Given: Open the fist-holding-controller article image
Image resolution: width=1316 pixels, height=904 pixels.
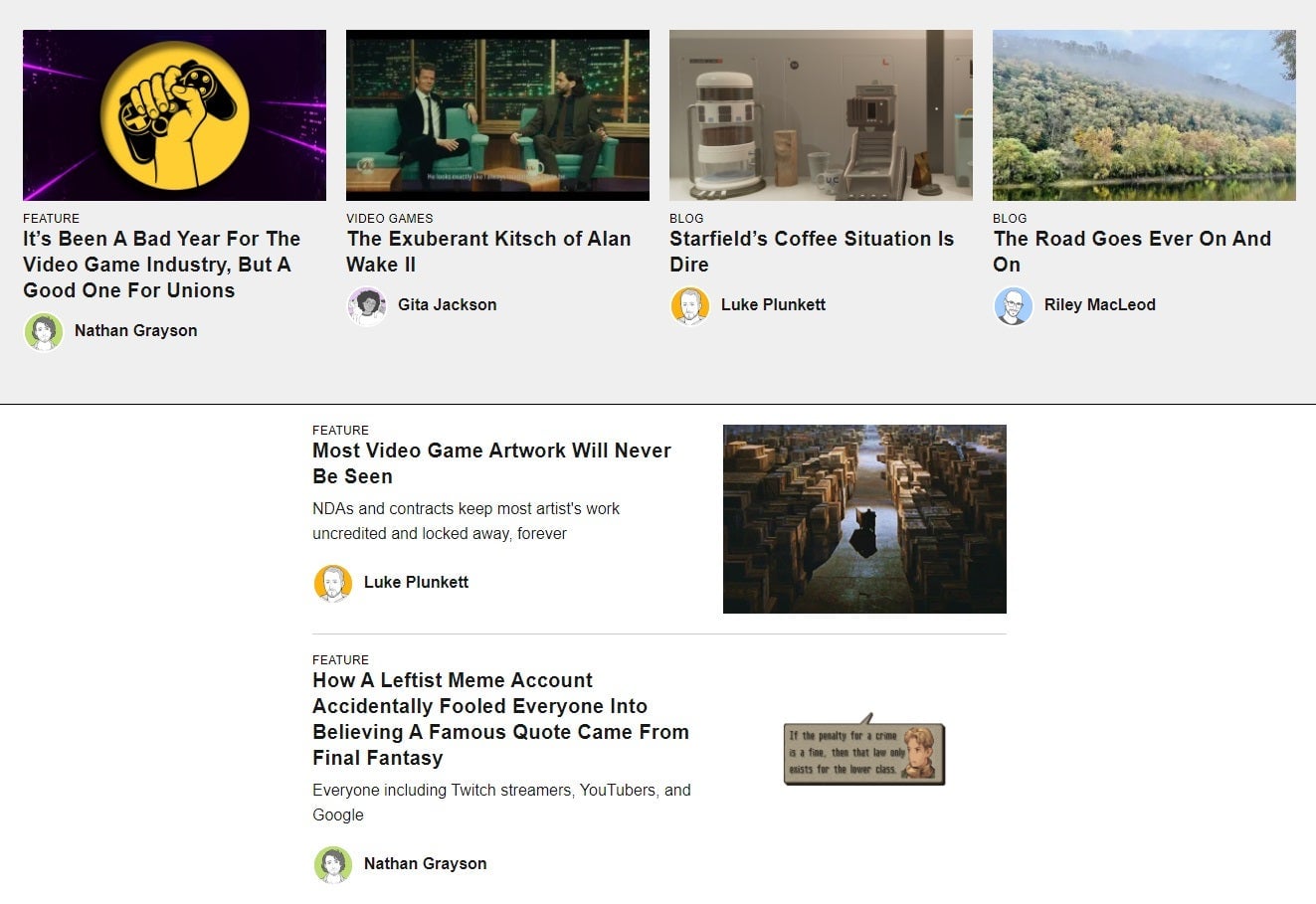Looking at the screenshot, I should (174, 115).
